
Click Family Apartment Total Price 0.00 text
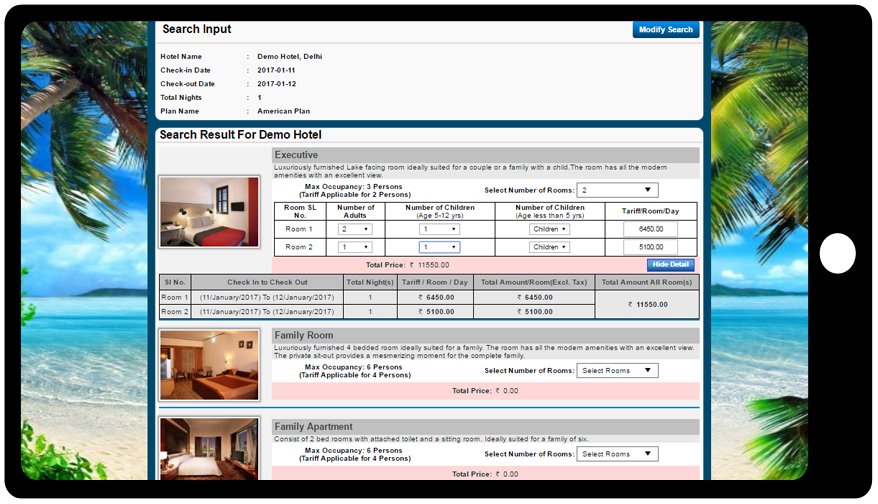click(485, 474)
